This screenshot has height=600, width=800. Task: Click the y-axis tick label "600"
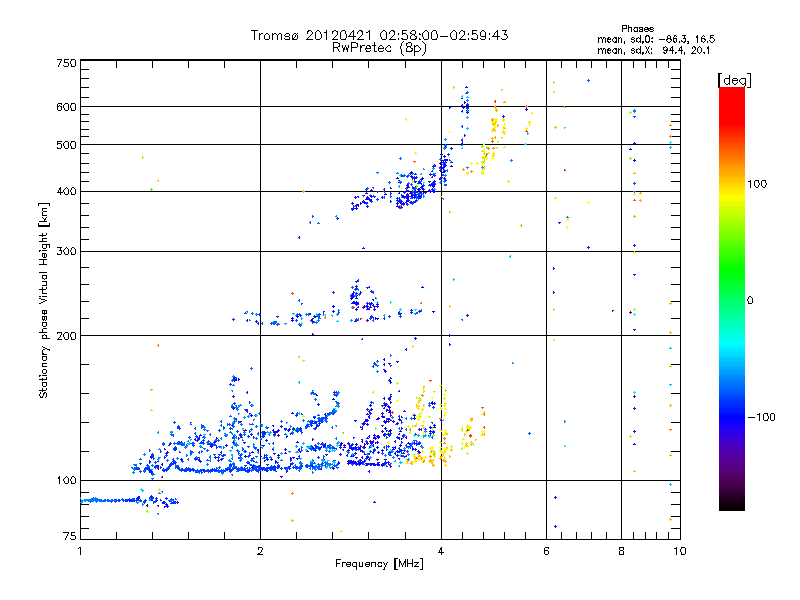pos(66,107)
